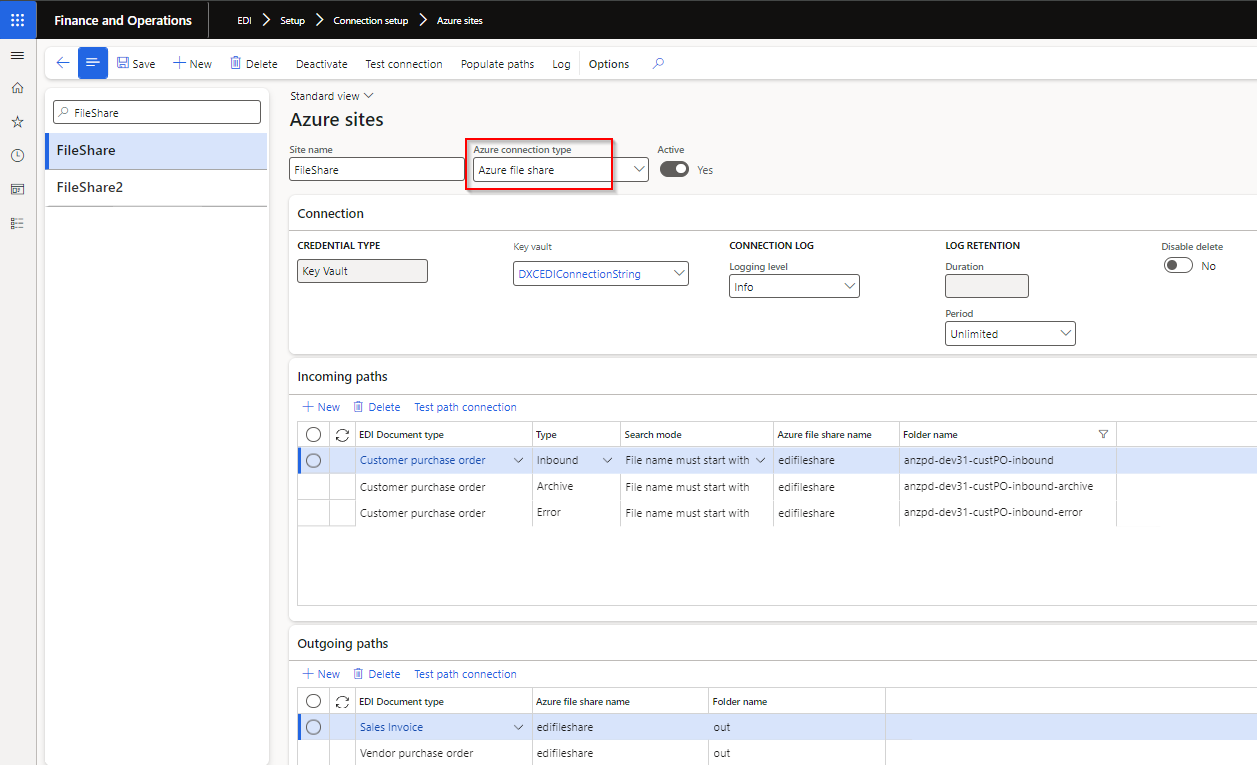
Task: Click Test connection in the action bar
Action: [404, 63]
